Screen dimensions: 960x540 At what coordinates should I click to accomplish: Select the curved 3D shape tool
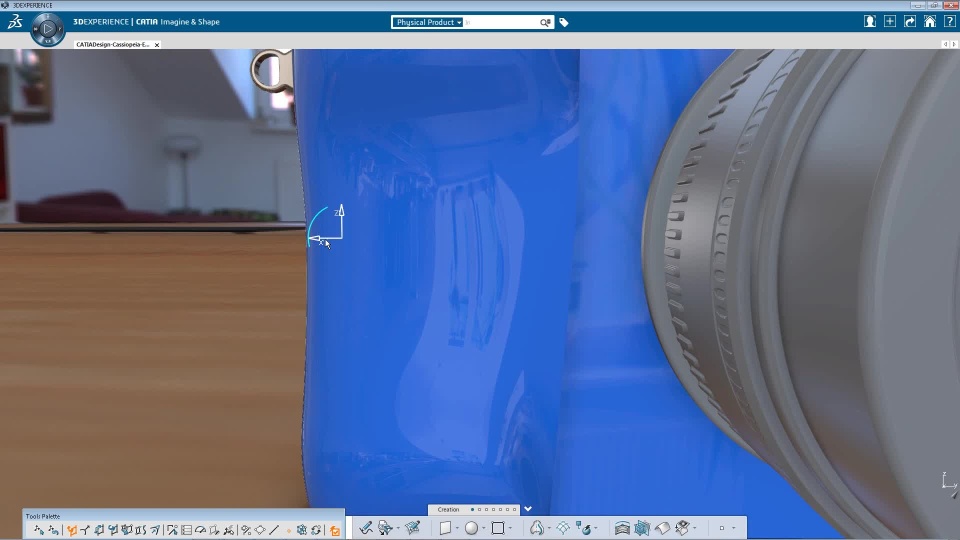[x=536, y=528]
